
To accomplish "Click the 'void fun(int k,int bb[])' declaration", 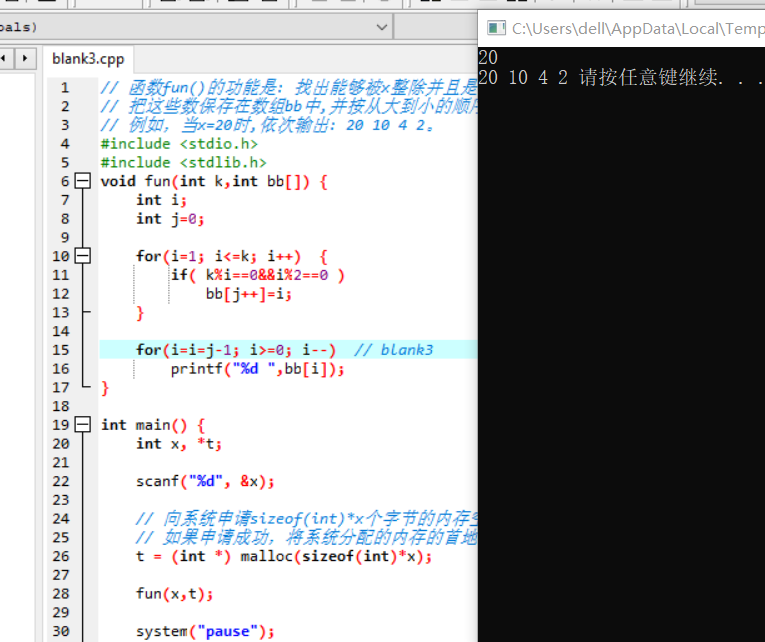I will 214,181.
